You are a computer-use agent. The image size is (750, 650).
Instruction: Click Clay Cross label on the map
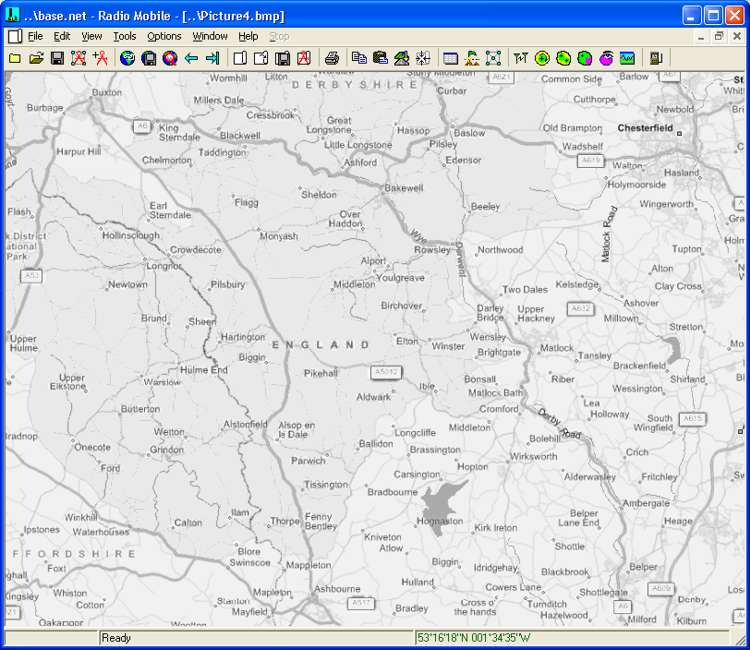[678, 286]
